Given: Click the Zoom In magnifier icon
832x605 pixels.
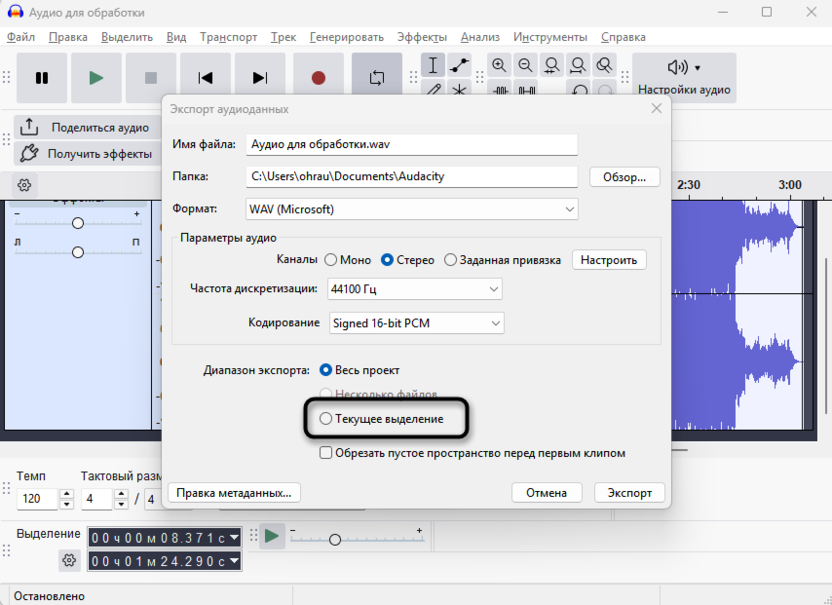Looking at the screenshot, I should 499,66.
